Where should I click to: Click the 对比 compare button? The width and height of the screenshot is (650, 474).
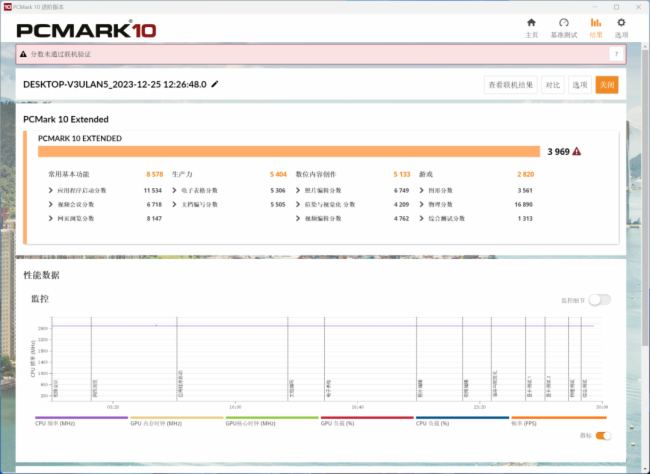click(x=553, y=85)
